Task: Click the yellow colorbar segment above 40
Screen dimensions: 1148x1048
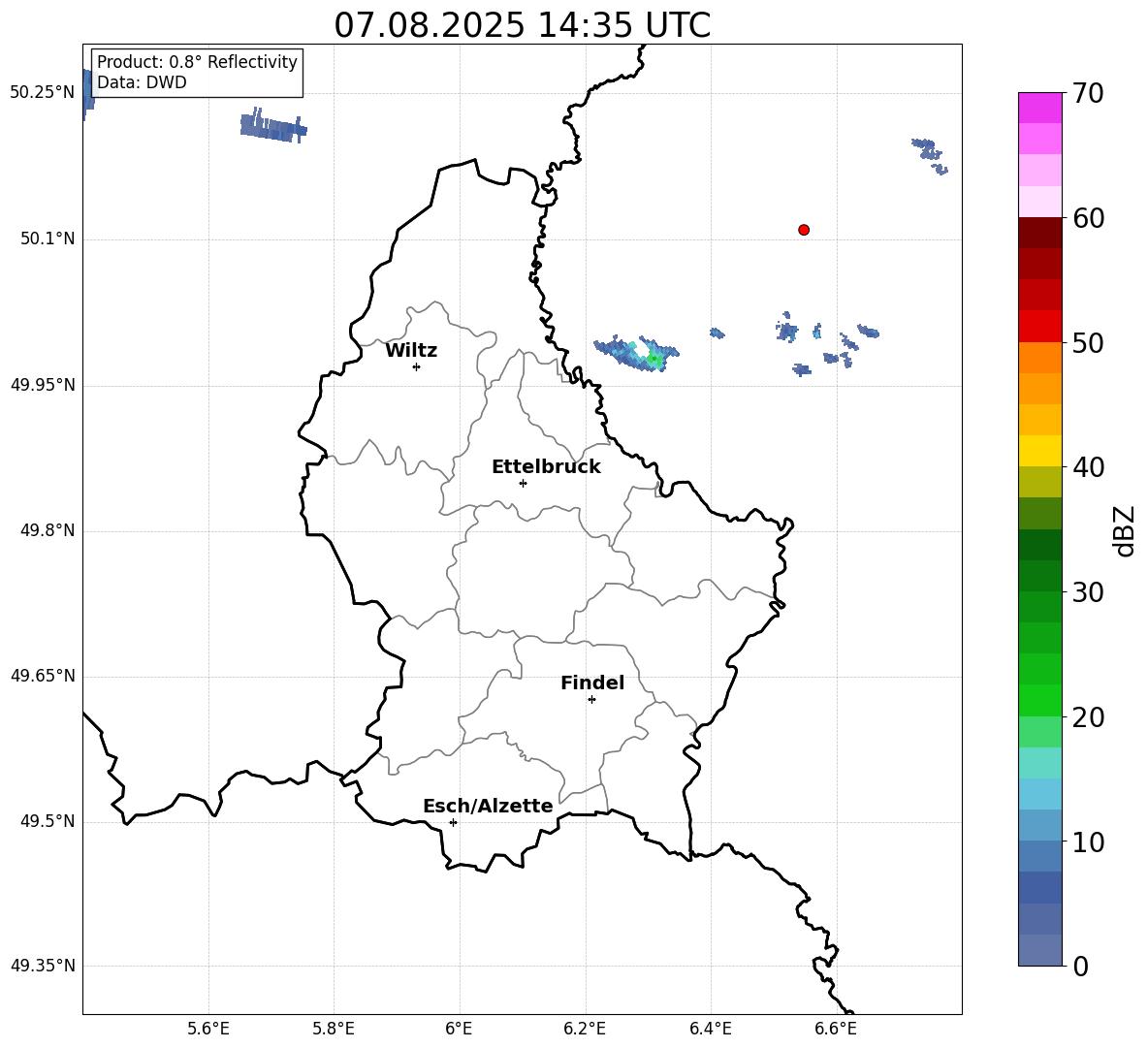Action: tap(1040, 451)
